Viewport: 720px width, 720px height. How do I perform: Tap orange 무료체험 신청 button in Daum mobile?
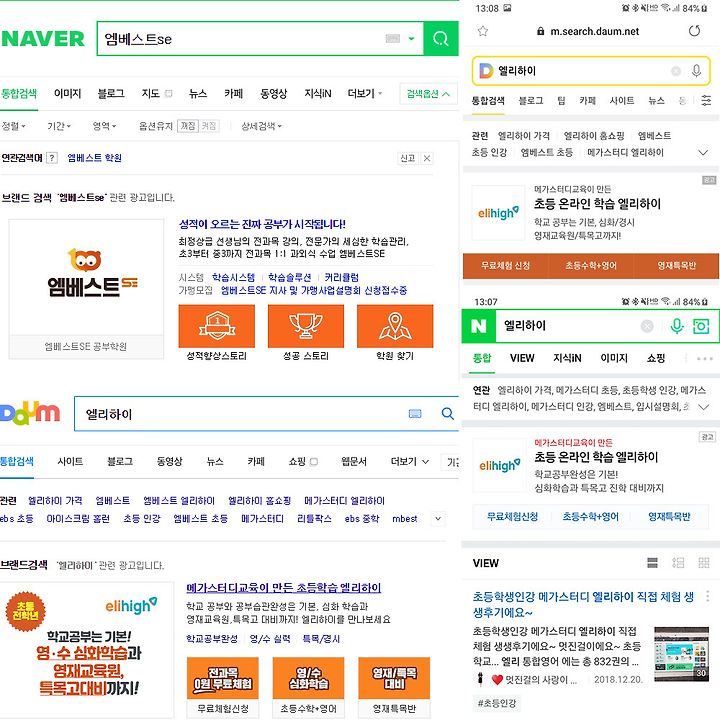click(x=506, y=266)
